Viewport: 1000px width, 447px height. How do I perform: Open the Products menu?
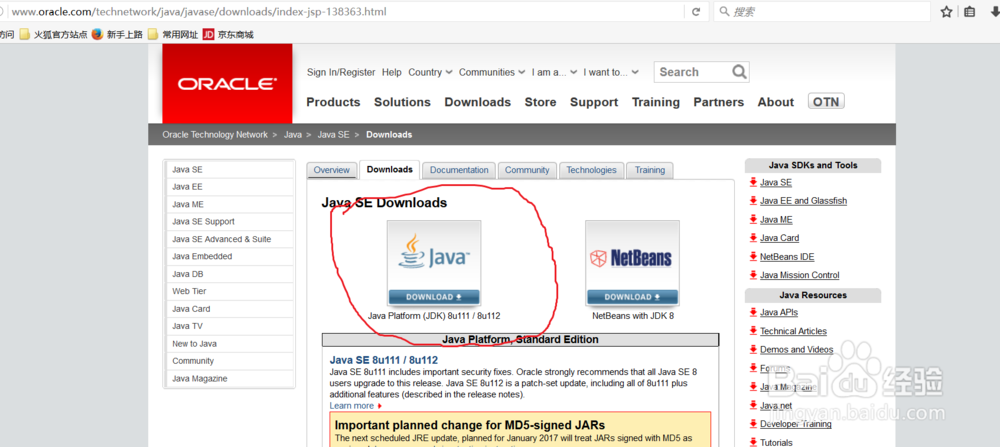[x=333, y=102]
